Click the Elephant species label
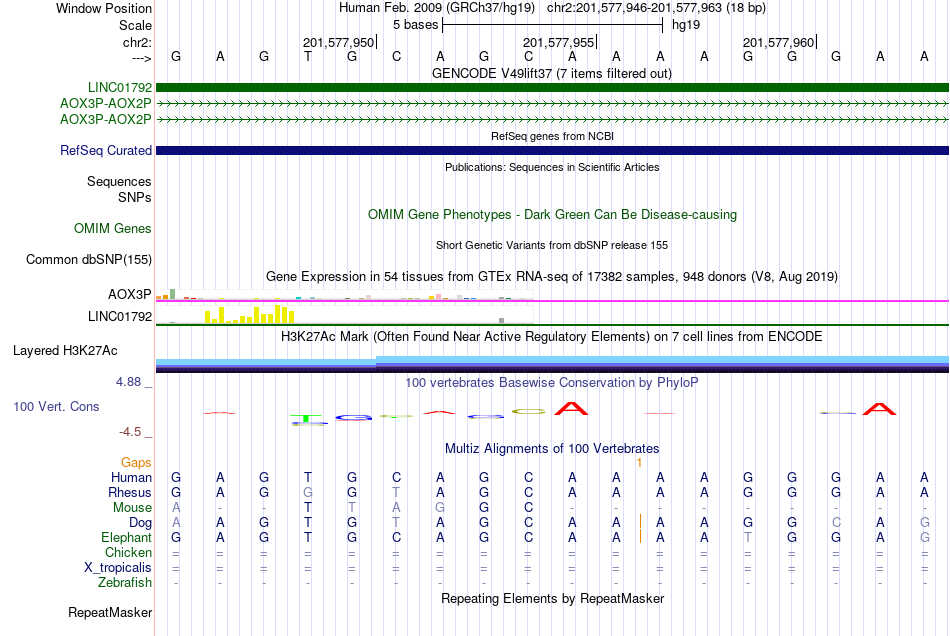The image size is (950, 636). coord(126,537)
